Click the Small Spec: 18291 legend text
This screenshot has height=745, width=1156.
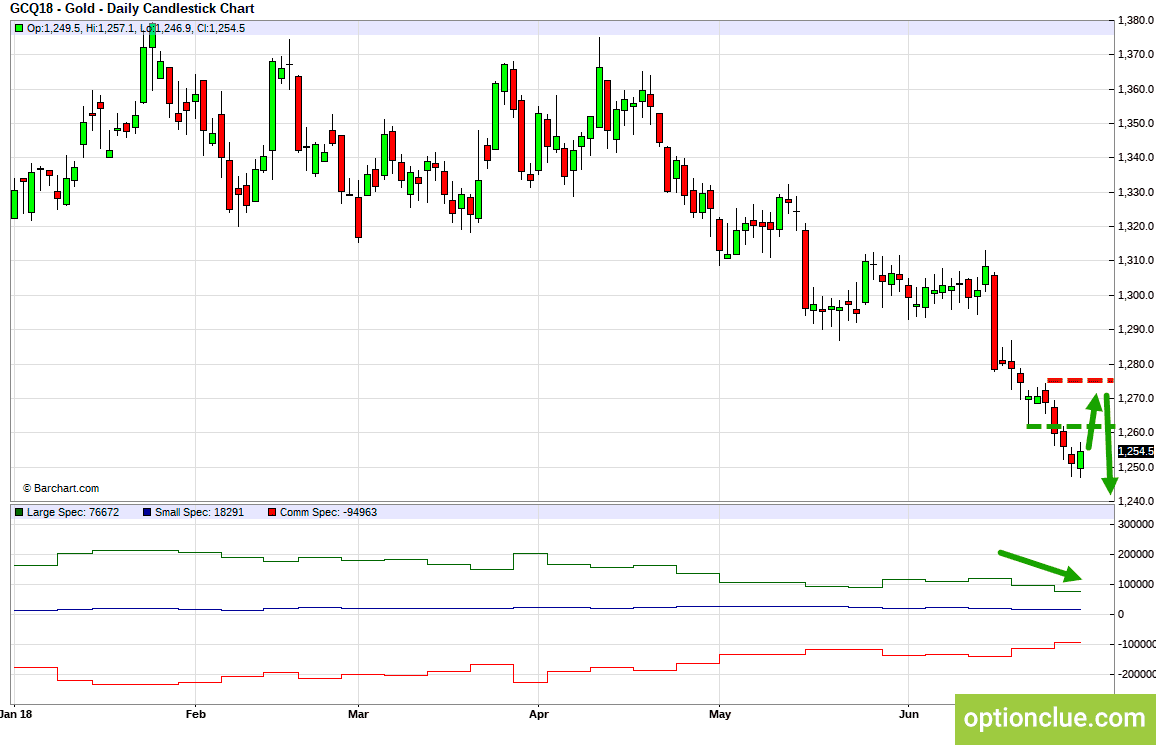[x=199, y=512]
